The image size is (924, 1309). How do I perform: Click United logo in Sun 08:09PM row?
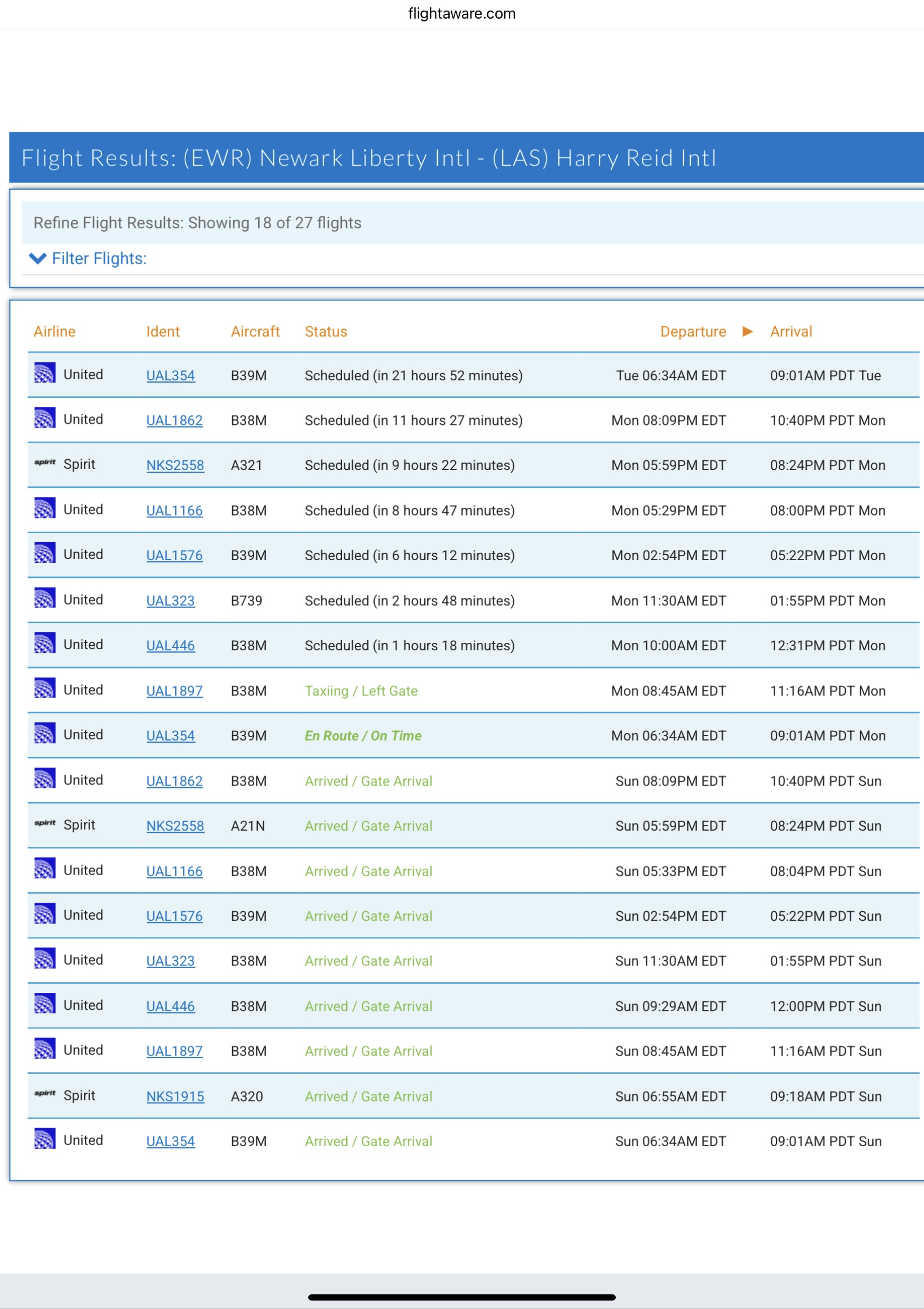click(45, 779)
